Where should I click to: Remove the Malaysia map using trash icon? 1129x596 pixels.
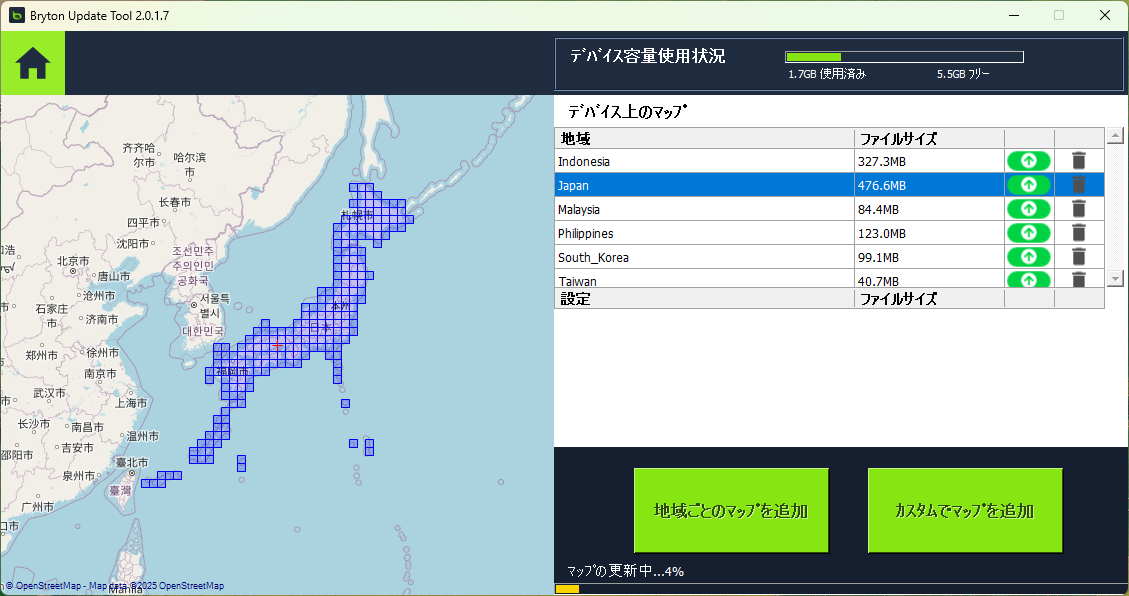click(1079, 209)
